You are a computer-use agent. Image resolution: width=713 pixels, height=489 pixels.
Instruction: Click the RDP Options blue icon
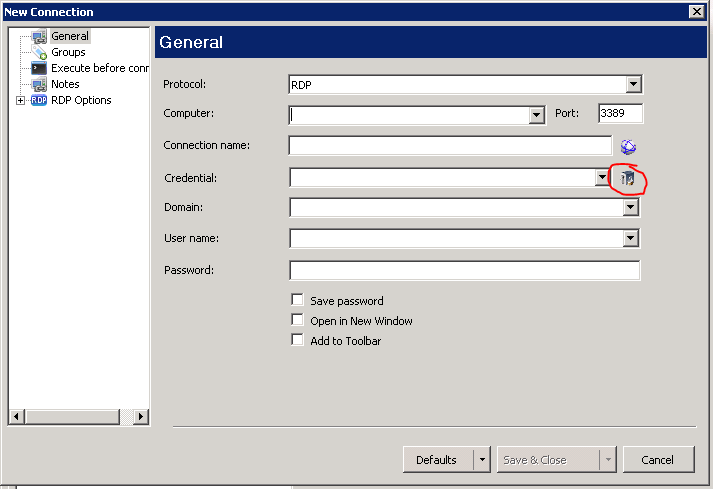tap(39, 100)
